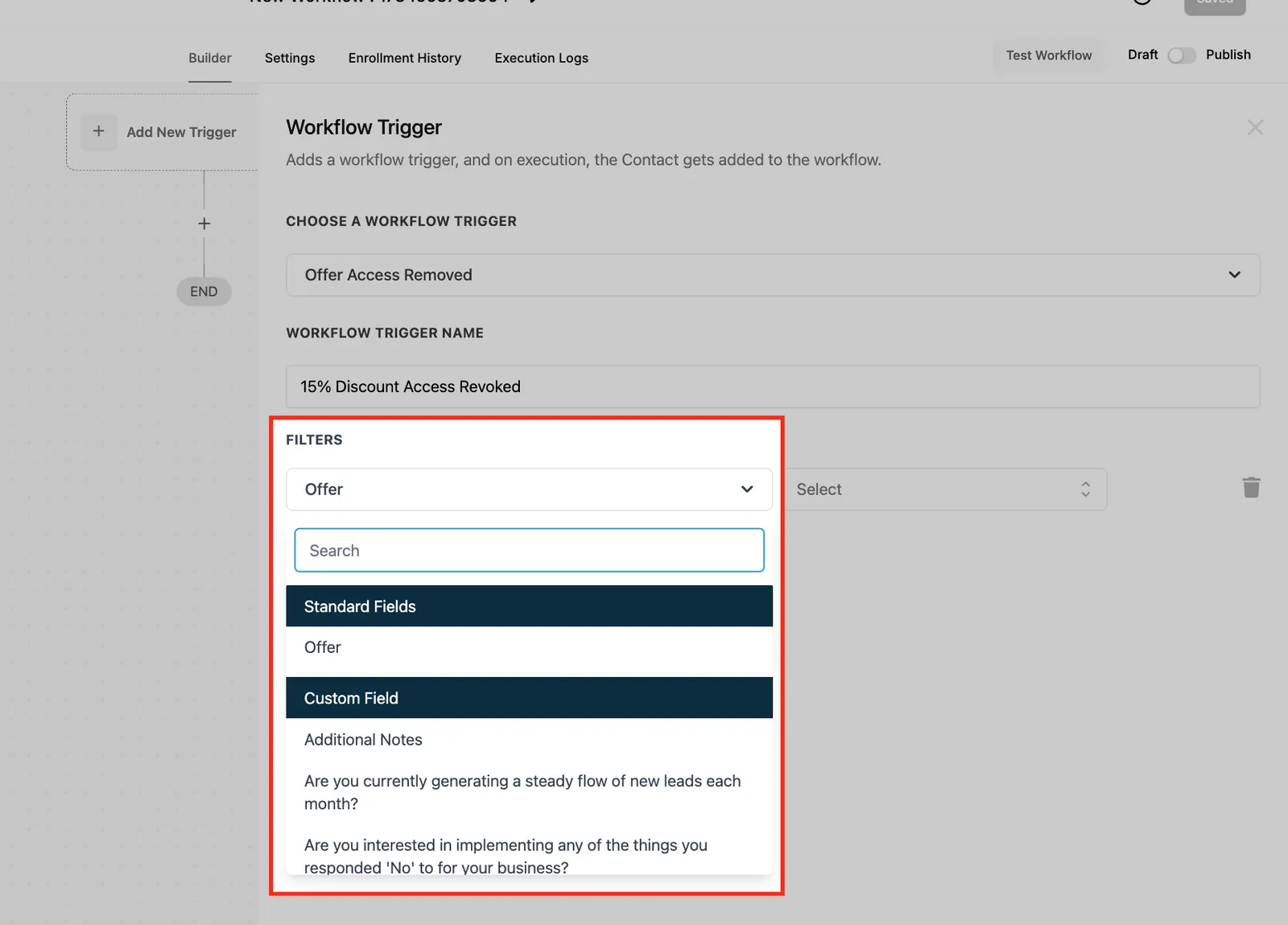
Task: Click the Draft label
Action: tap(1142, 55)
